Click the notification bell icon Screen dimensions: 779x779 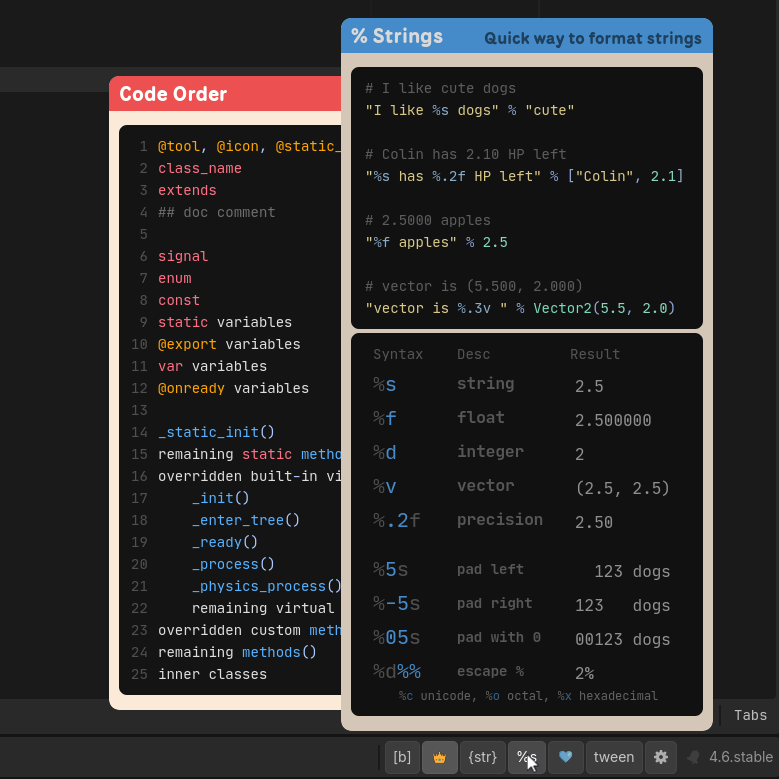(693, 757)
